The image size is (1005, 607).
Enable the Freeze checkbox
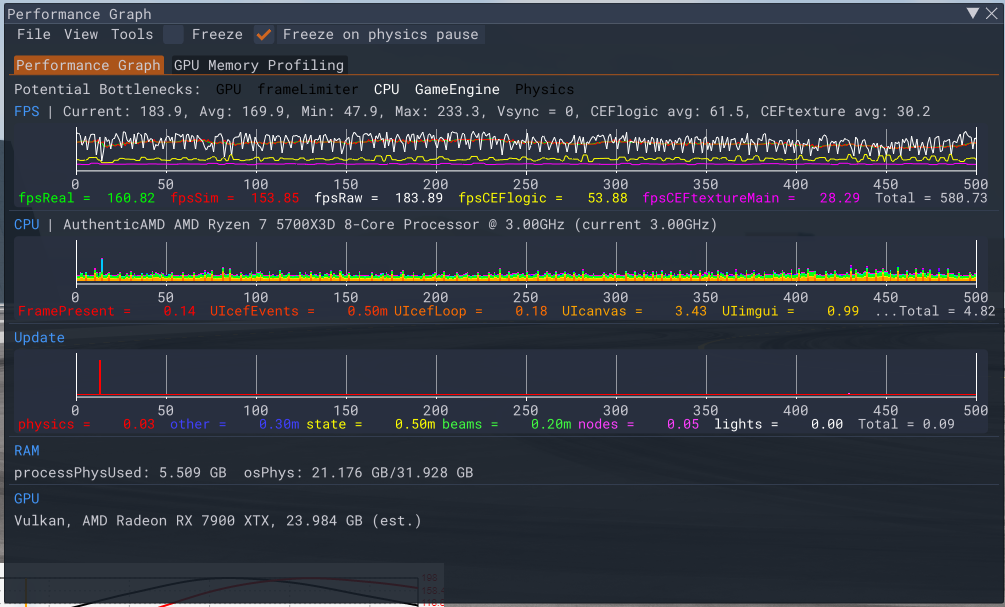click(x=173, y=35)
